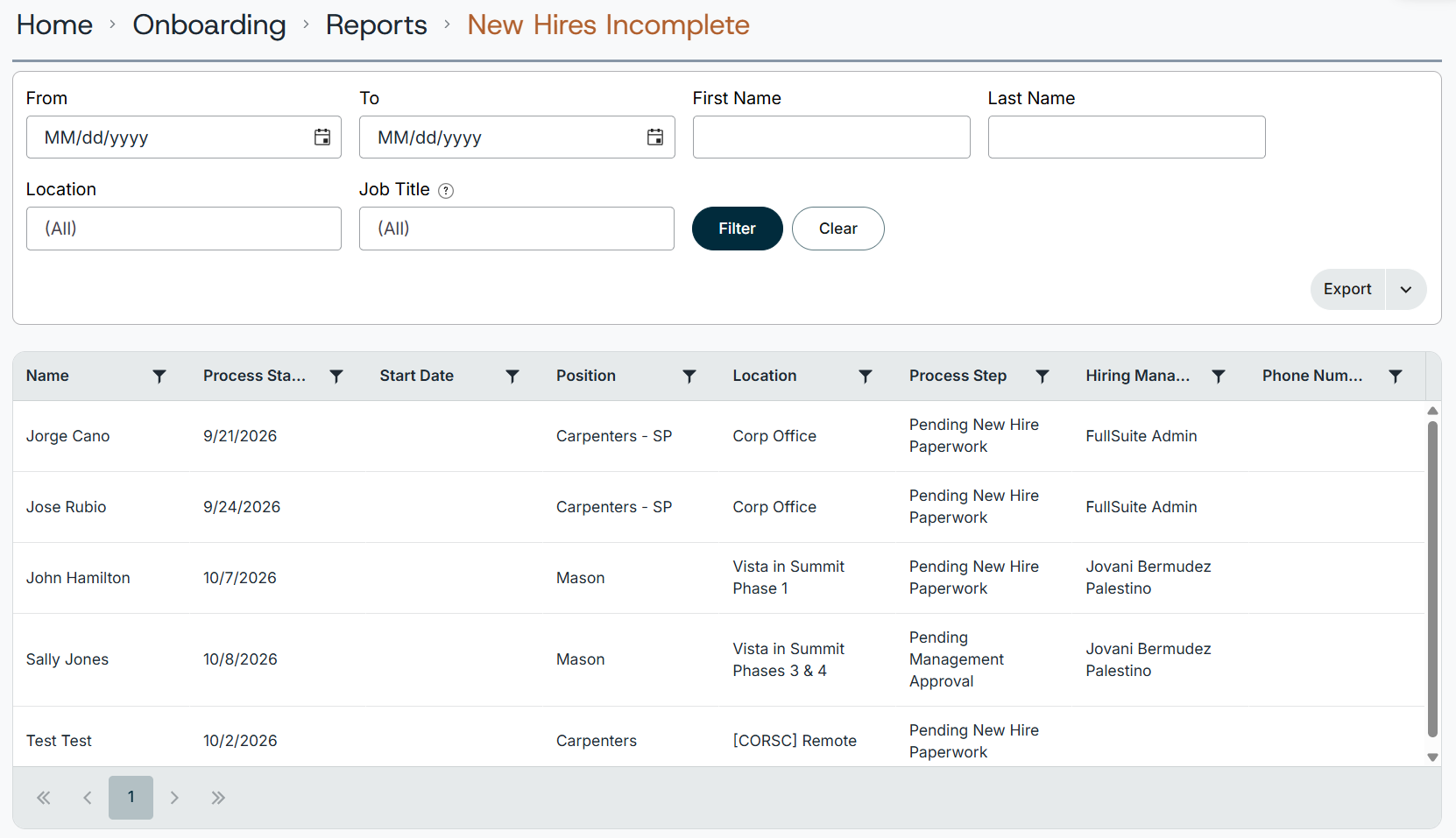Click the 10/2/2026 date cell
The height and width of the screenshot is (838, 1456).
(x=240, y=741)
